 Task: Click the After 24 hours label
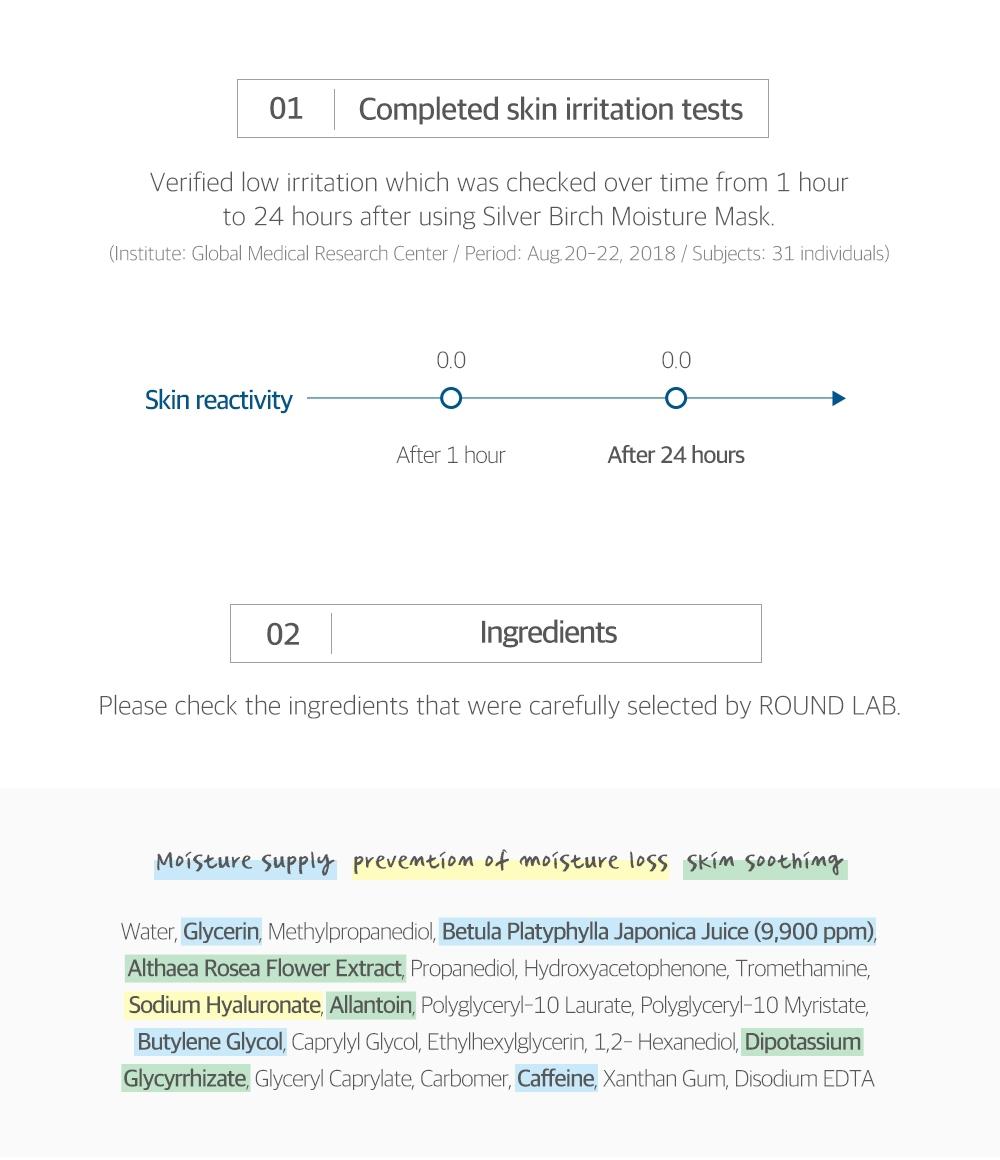[x=676, y=455]
